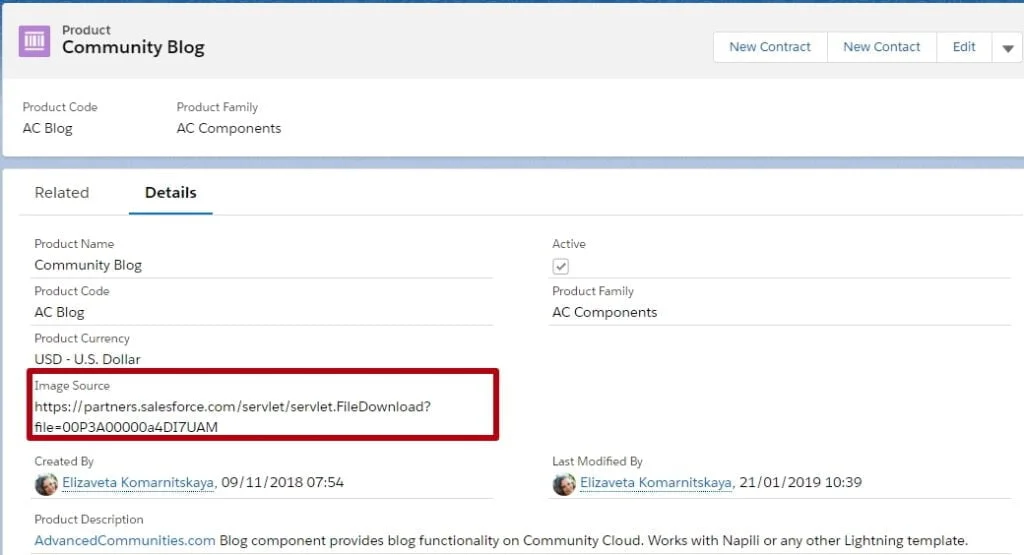
Task: Select the Details tab
Action: (170, 193)
